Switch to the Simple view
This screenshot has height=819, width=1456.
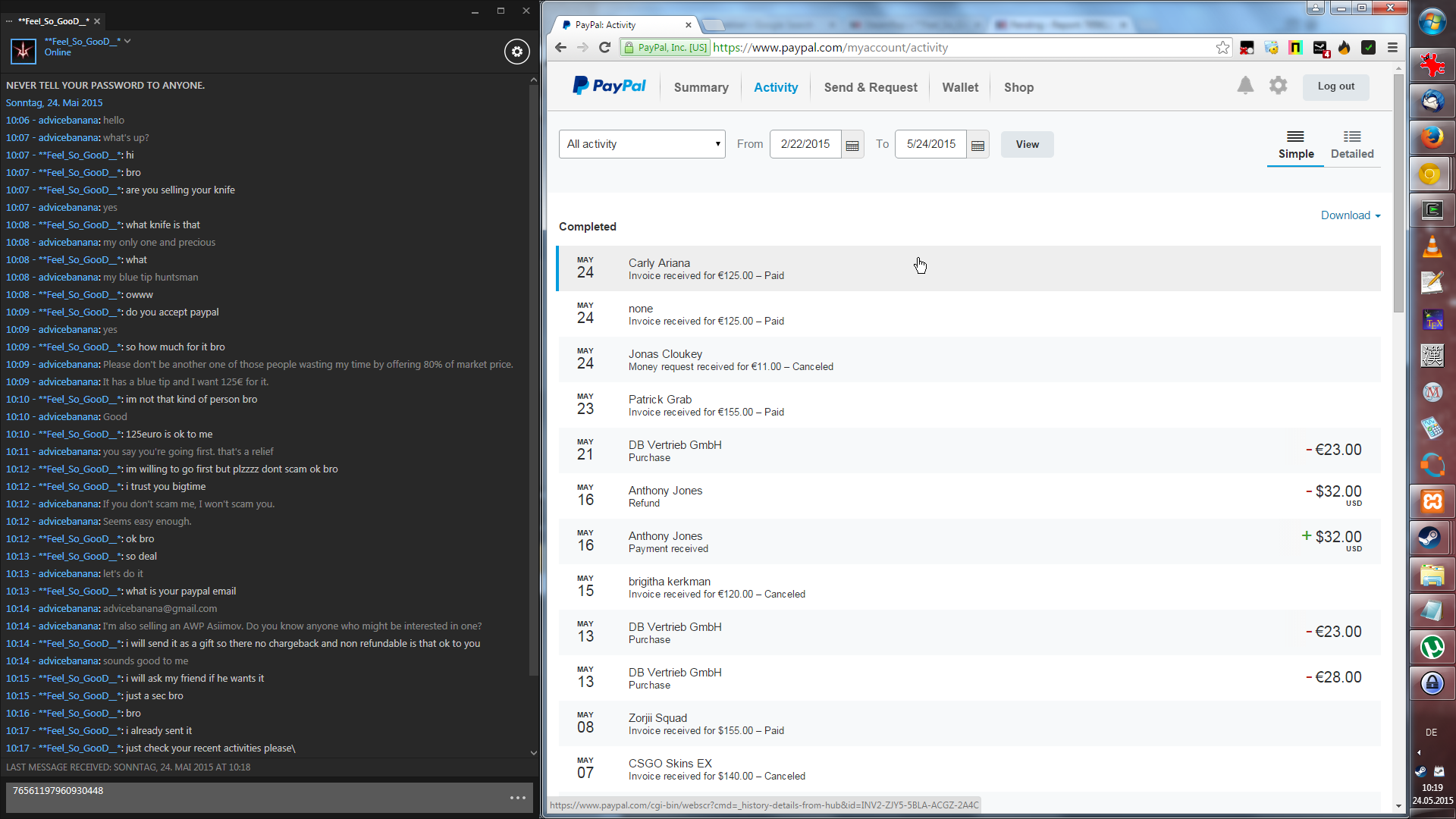(x=1295, y=145)
